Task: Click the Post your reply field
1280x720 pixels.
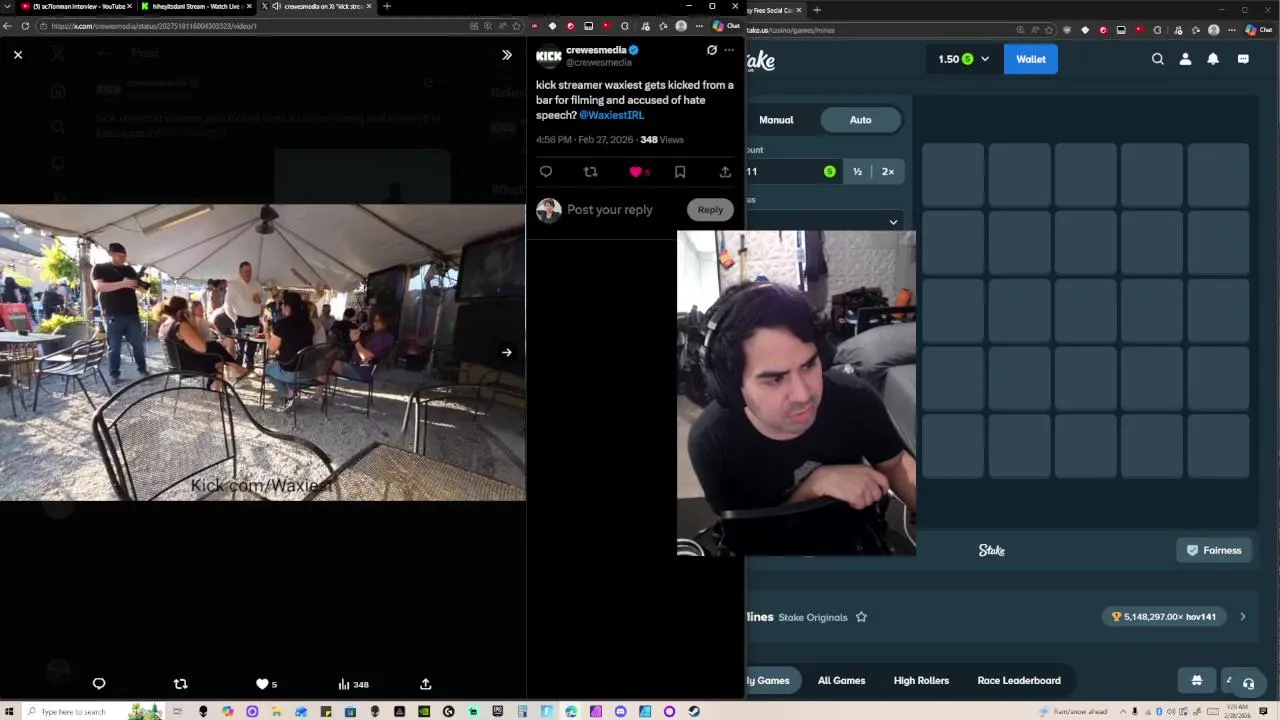Action: [610, 210]
